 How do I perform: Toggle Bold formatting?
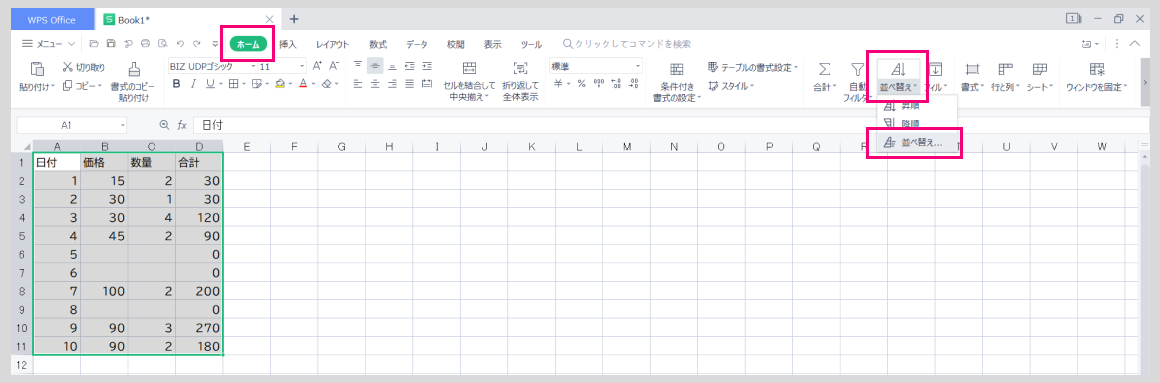[x=177, y=84]
